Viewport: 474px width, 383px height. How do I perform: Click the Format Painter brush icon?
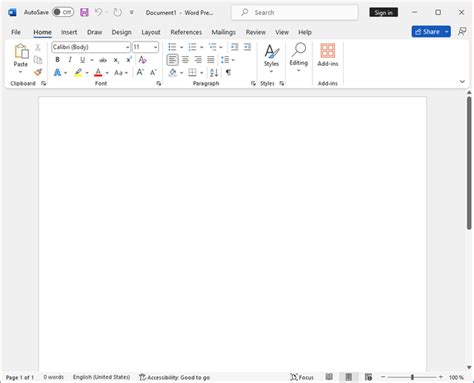[x=38, y=72]
